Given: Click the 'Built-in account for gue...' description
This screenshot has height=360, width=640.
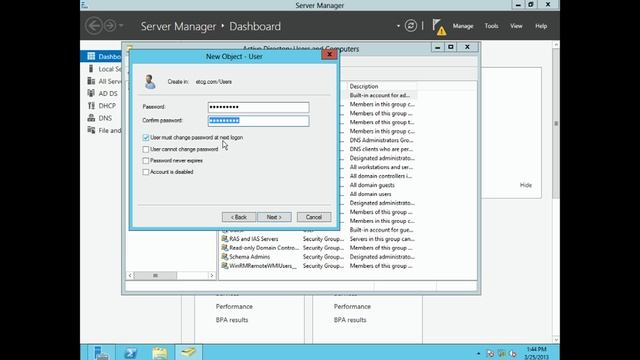Looking at the screenshot, I should (381, 230).
